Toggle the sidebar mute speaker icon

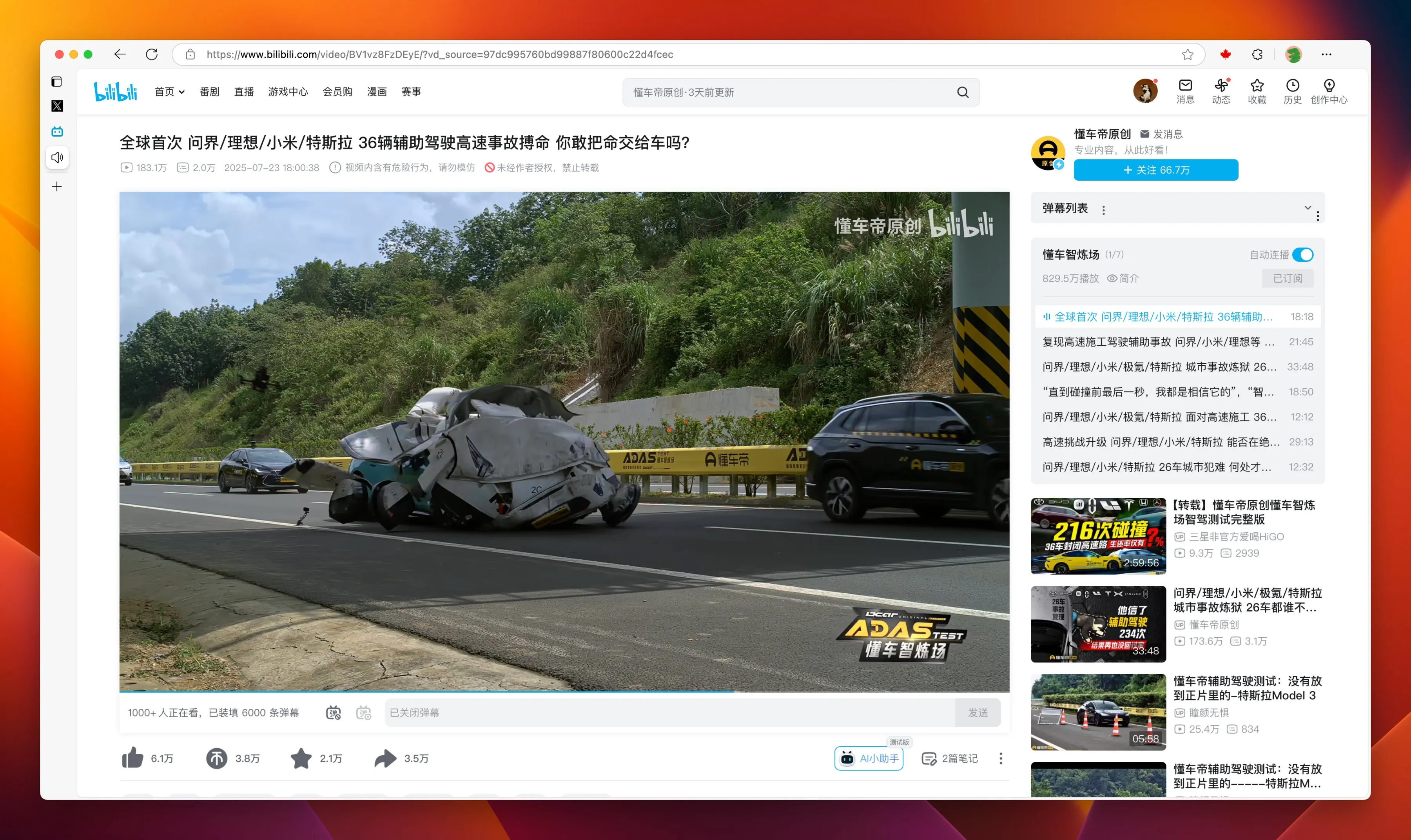coord(57,157)
